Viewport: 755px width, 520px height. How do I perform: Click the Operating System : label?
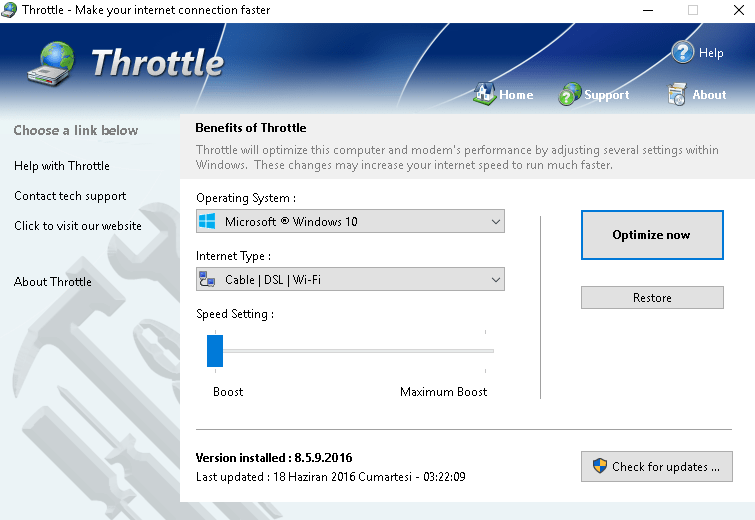point(246,198)
